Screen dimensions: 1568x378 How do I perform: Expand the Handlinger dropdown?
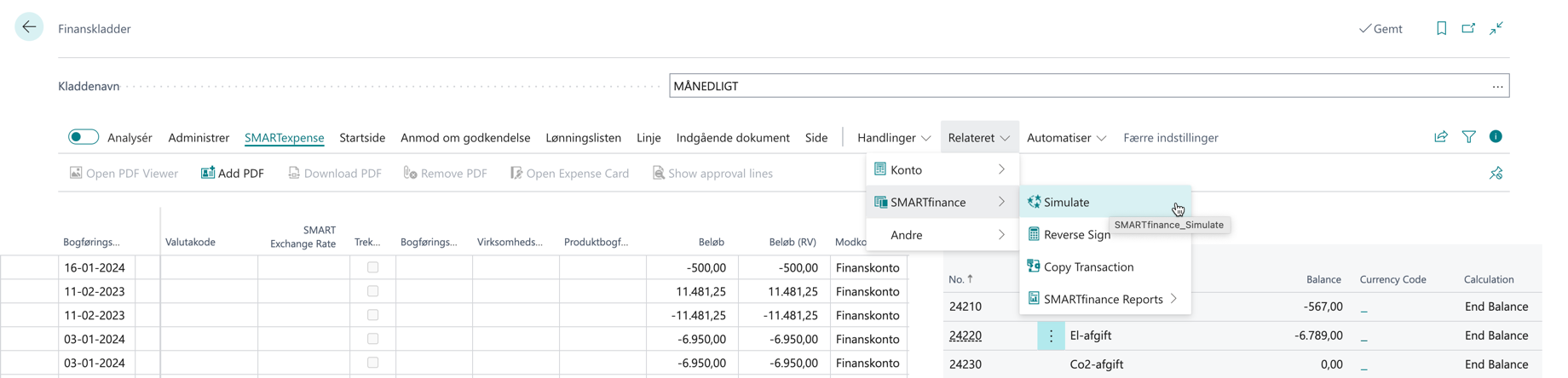pyautogui.click(x=894, y=138)
